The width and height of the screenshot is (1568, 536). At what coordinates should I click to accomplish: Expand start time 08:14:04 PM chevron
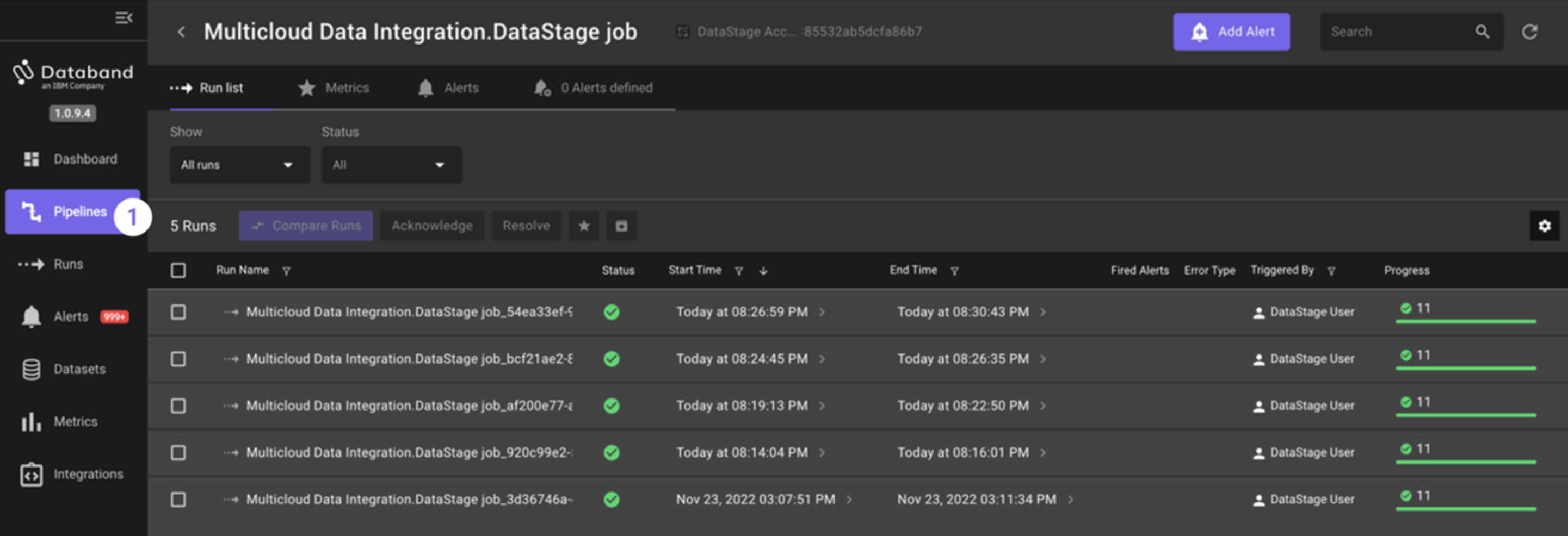822,453
